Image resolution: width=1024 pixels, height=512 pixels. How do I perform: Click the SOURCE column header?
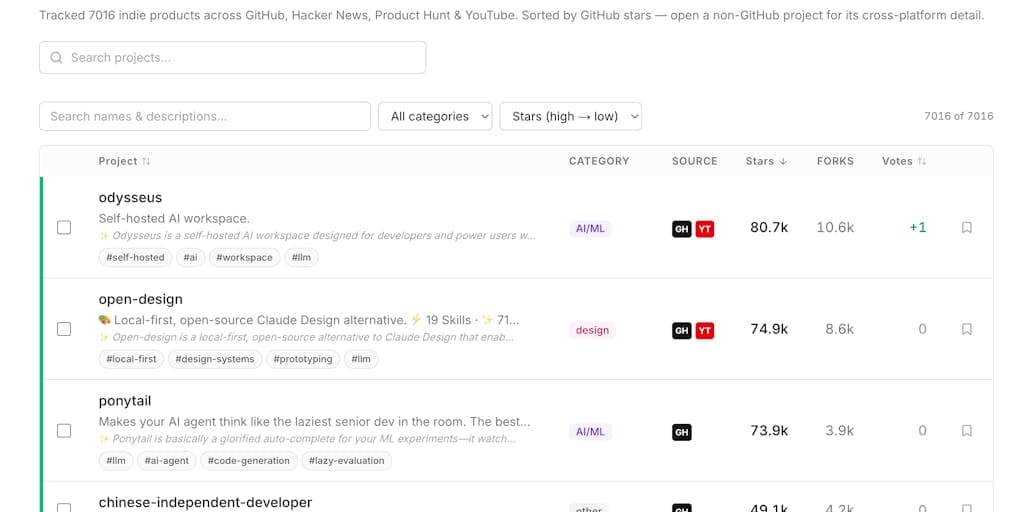pos(695,161)
